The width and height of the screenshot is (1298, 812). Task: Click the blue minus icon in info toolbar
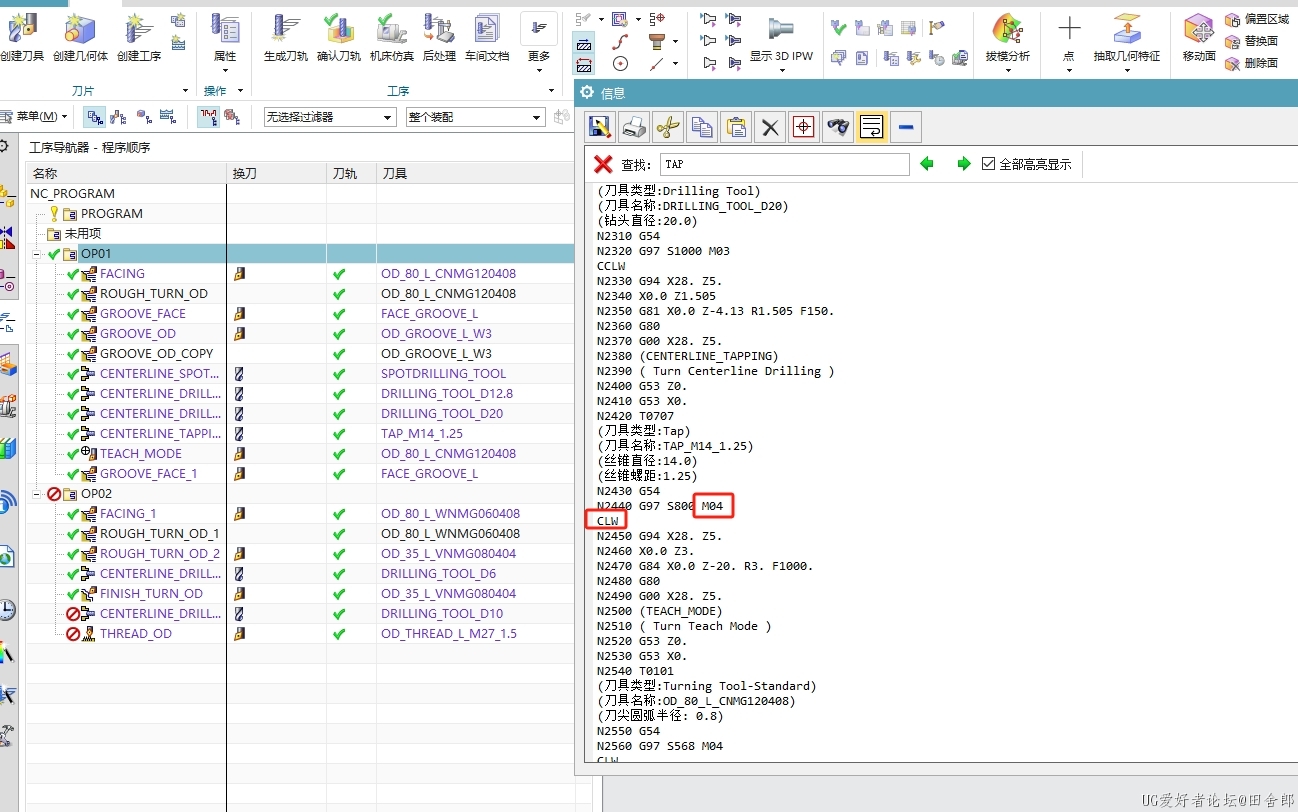click(905, 127)
